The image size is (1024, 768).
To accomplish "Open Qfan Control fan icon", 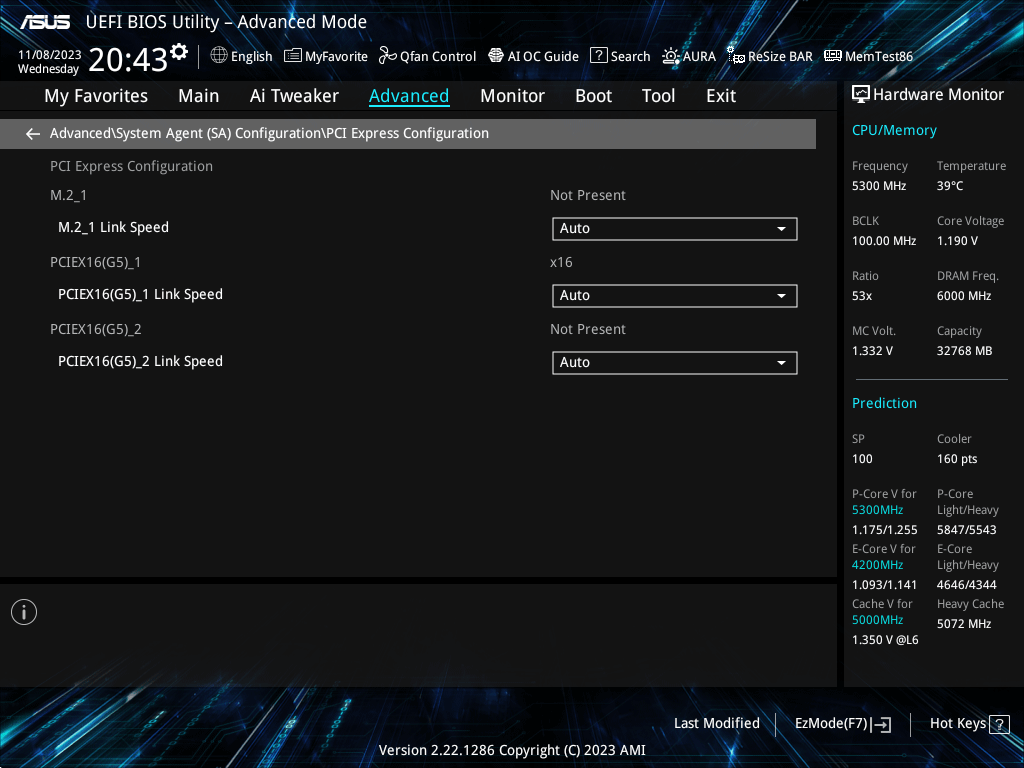I will [x=388, y=56].
